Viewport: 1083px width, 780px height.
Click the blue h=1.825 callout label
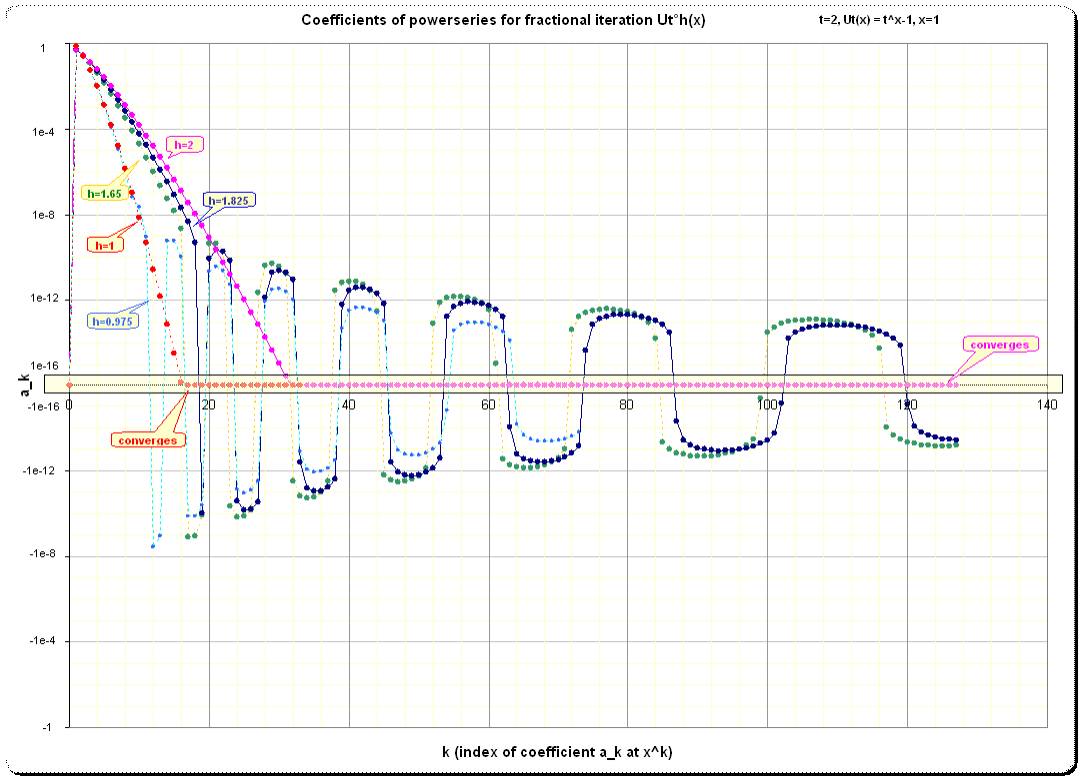(227, 200)
